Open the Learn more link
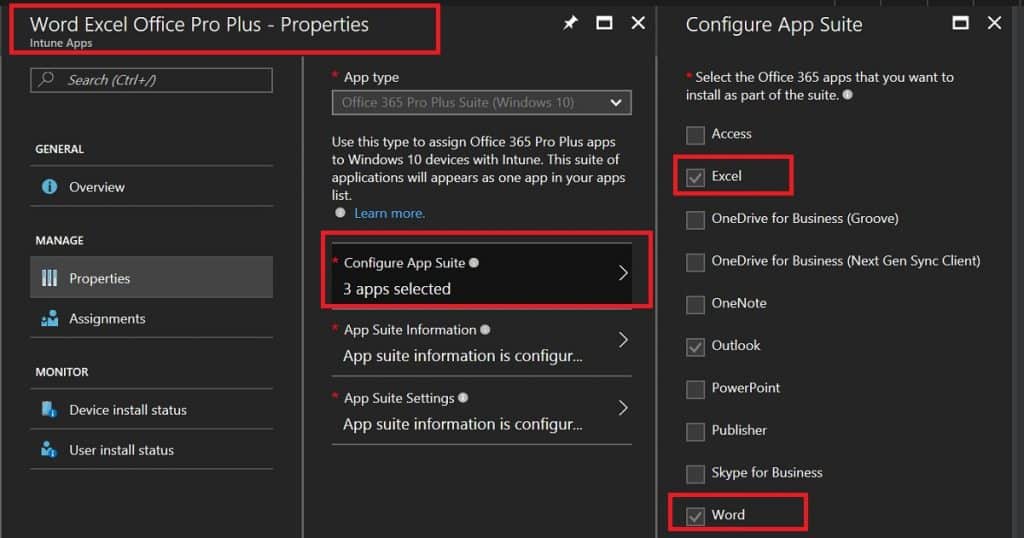Screen dimensions: 1024x538 (389, 213)
